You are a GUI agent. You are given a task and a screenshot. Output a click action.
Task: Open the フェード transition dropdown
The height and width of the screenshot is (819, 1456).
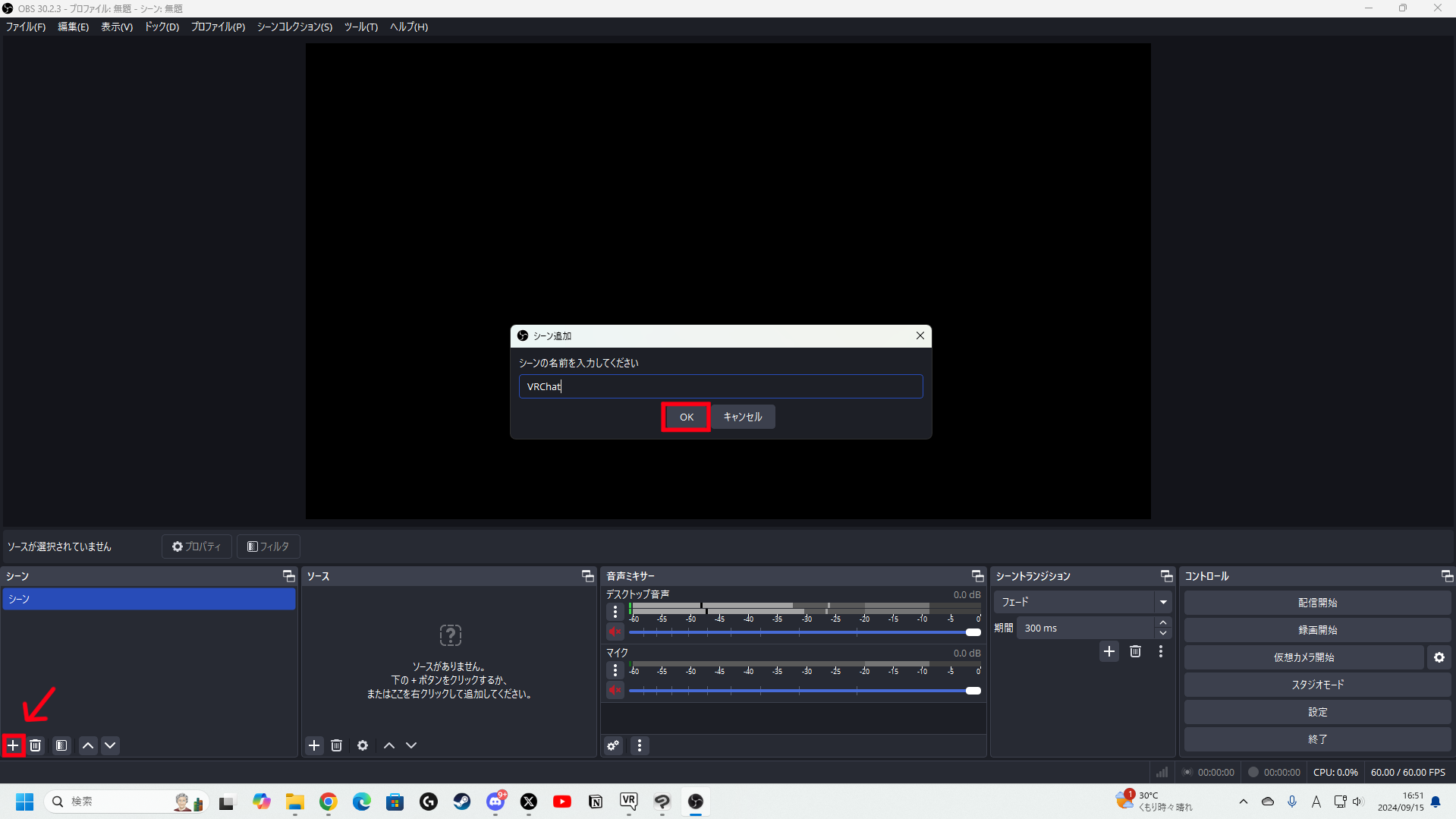coord(1162,601)
